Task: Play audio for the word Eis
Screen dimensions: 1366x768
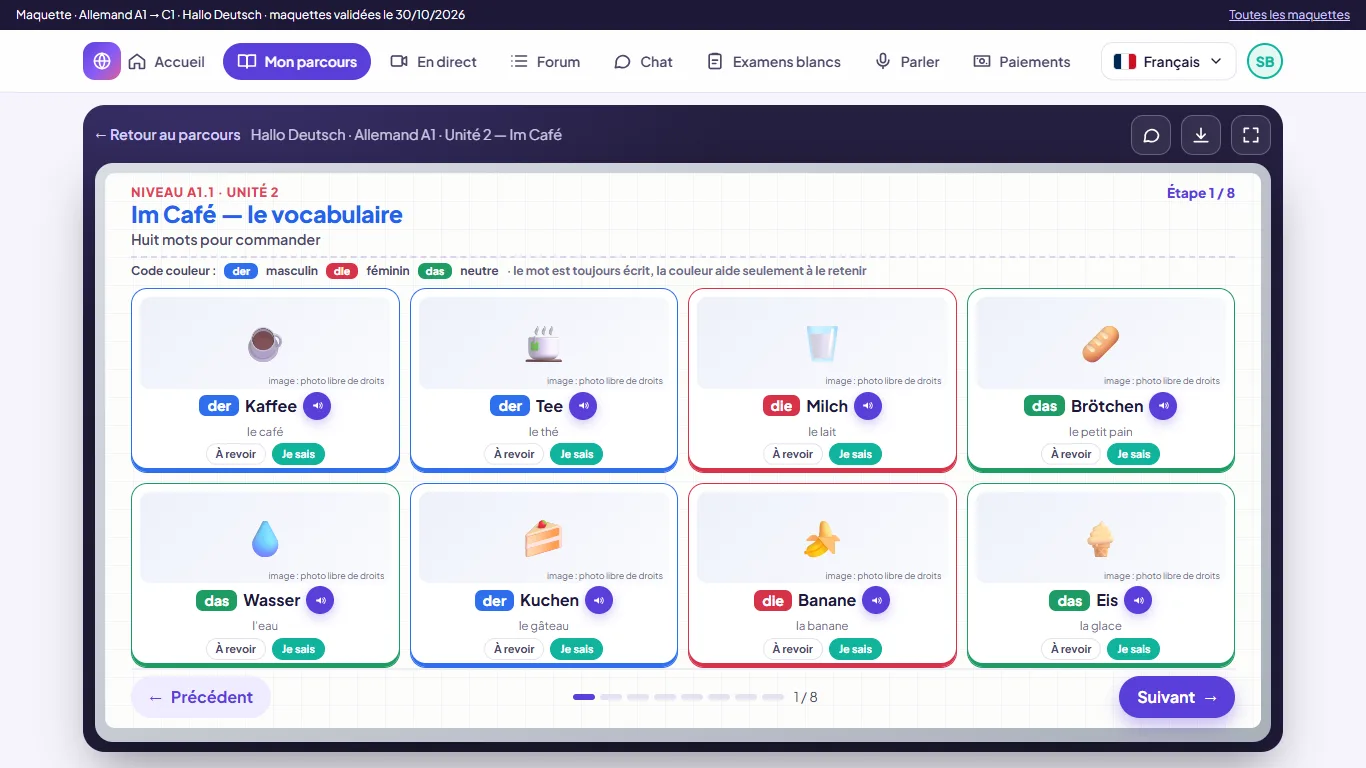Action: pyautogui.click(x=1138, y=600)
